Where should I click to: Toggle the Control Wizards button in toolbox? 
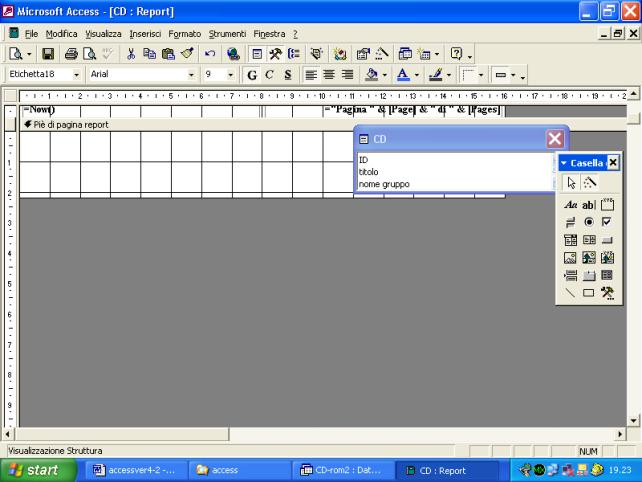590,183
